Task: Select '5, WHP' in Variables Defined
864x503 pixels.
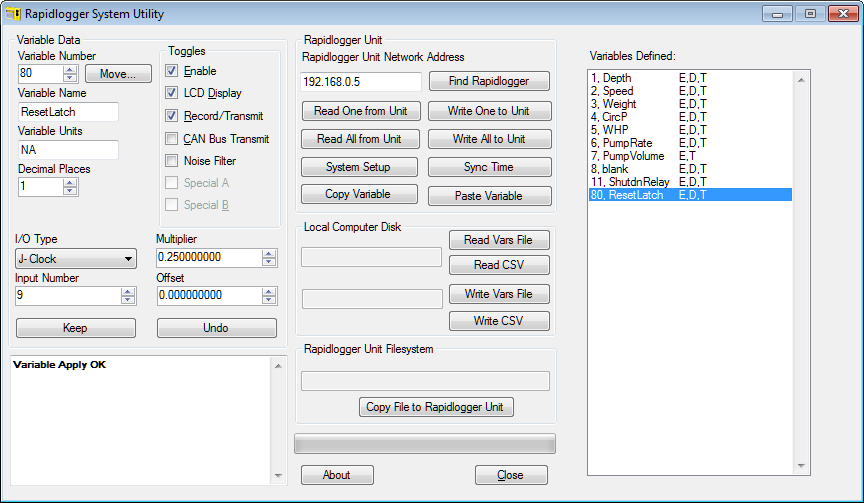Action: coord(690,129)
